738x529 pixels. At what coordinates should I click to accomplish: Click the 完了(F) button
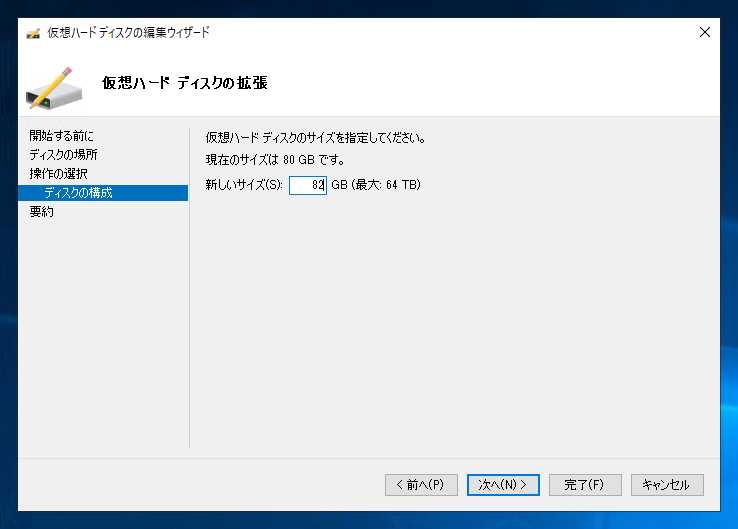(585, 485)
